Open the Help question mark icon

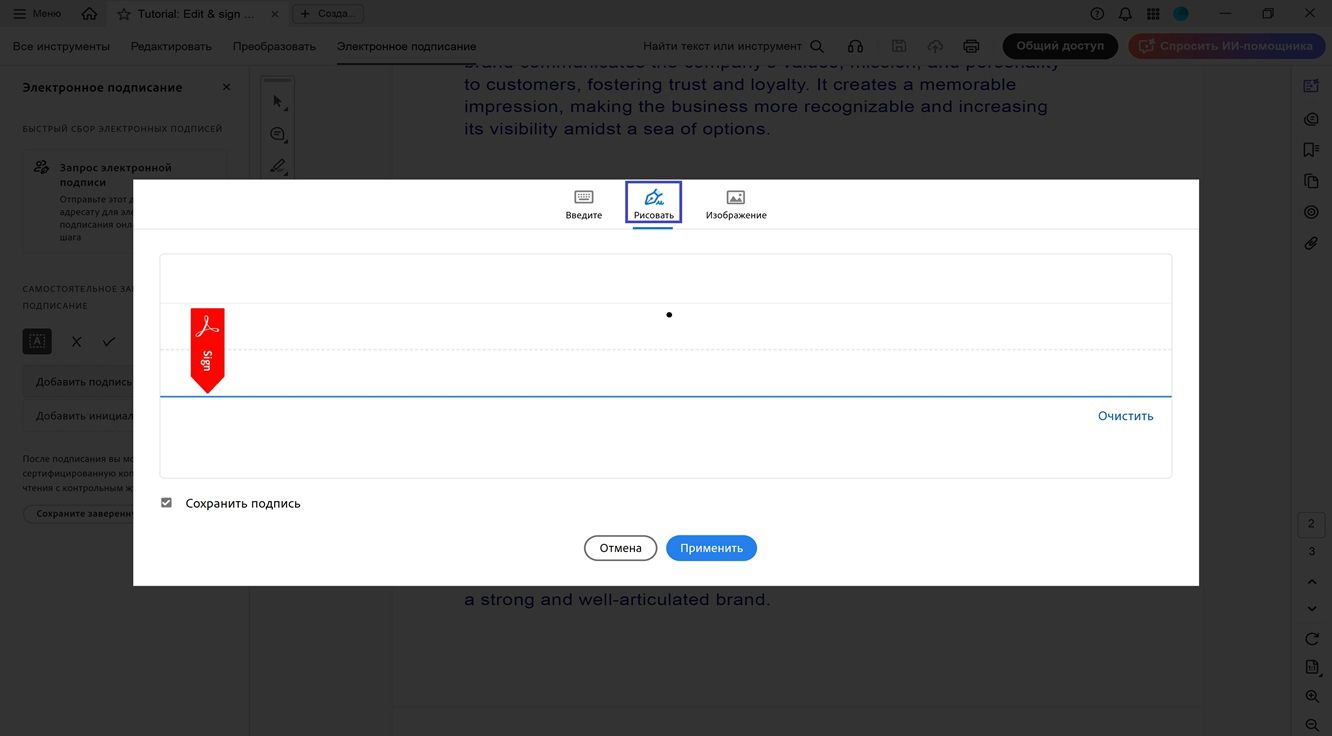[x=1097, y=14]
